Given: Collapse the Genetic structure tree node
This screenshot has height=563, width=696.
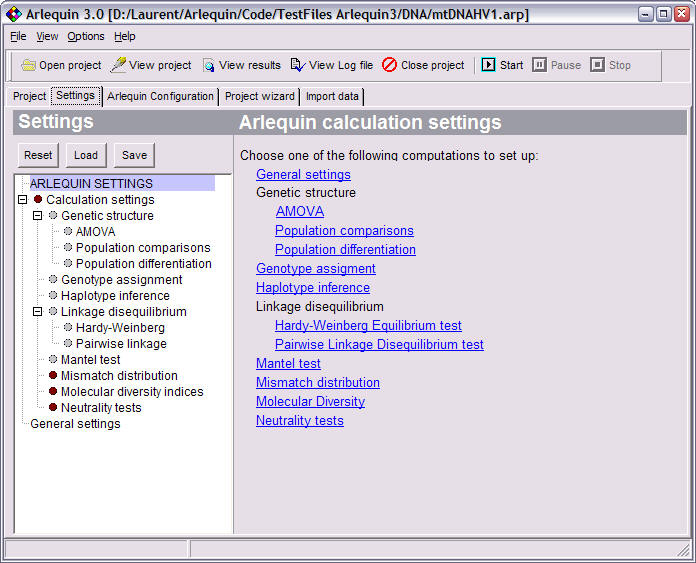Looking at the screenshot, I should pyautogui.click(x=38, y=216).
